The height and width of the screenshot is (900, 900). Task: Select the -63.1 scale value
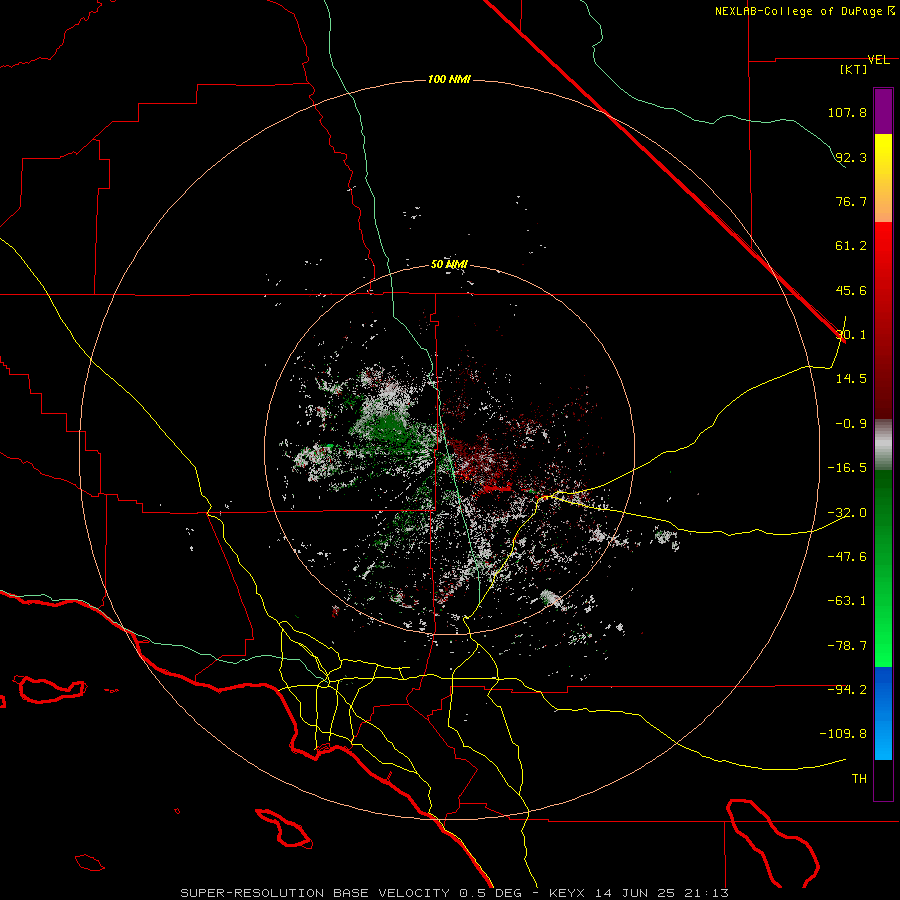click(x=847, y=601)
